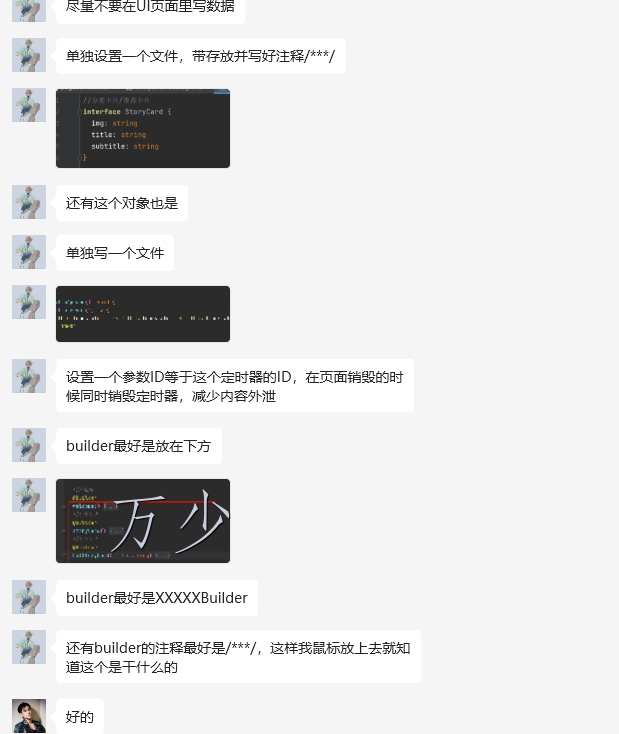This screenshot has width=619, height=734.
Task: Select the message 单独写一个文件
Action: click(115, 253)
